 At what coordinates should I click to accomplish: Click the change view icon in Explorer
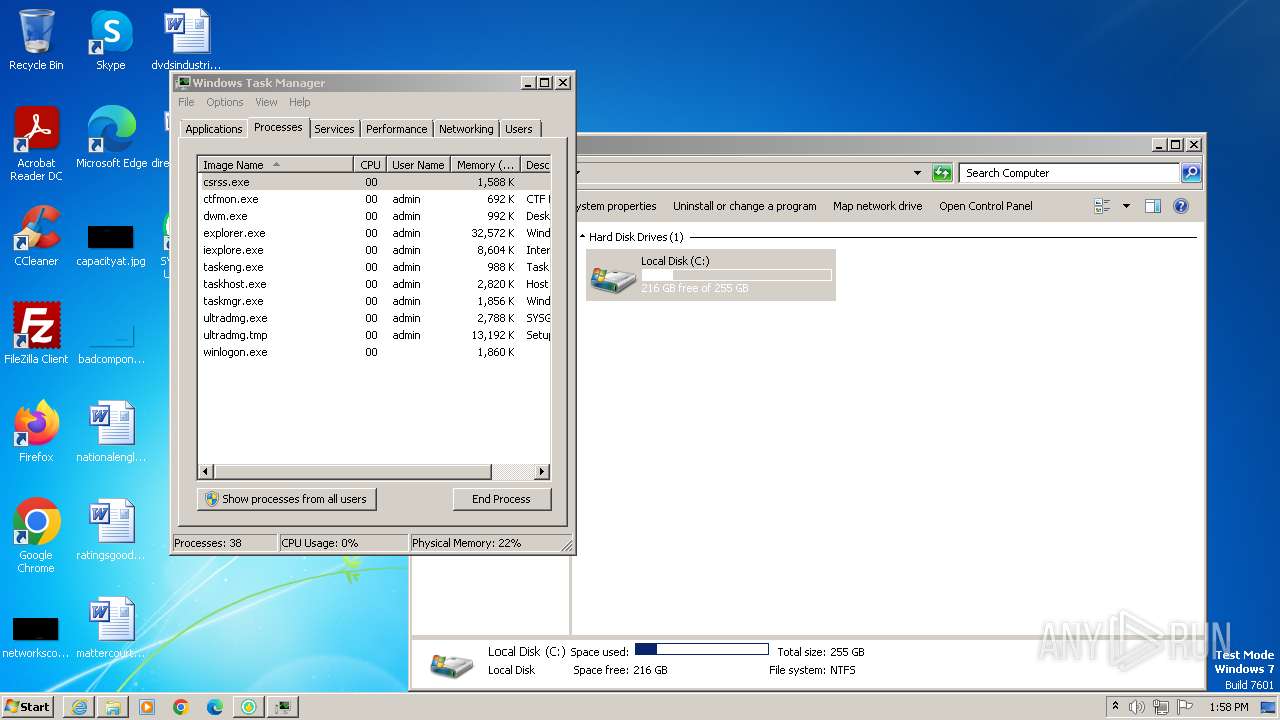click(x=1103, y=206)
